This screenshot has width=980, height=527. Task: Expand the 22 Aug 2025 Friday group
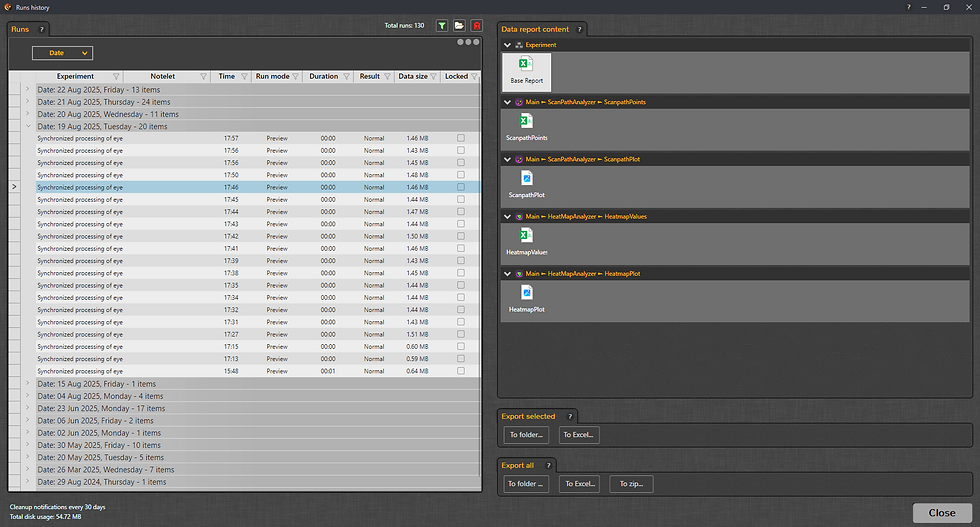coord(28,89)
